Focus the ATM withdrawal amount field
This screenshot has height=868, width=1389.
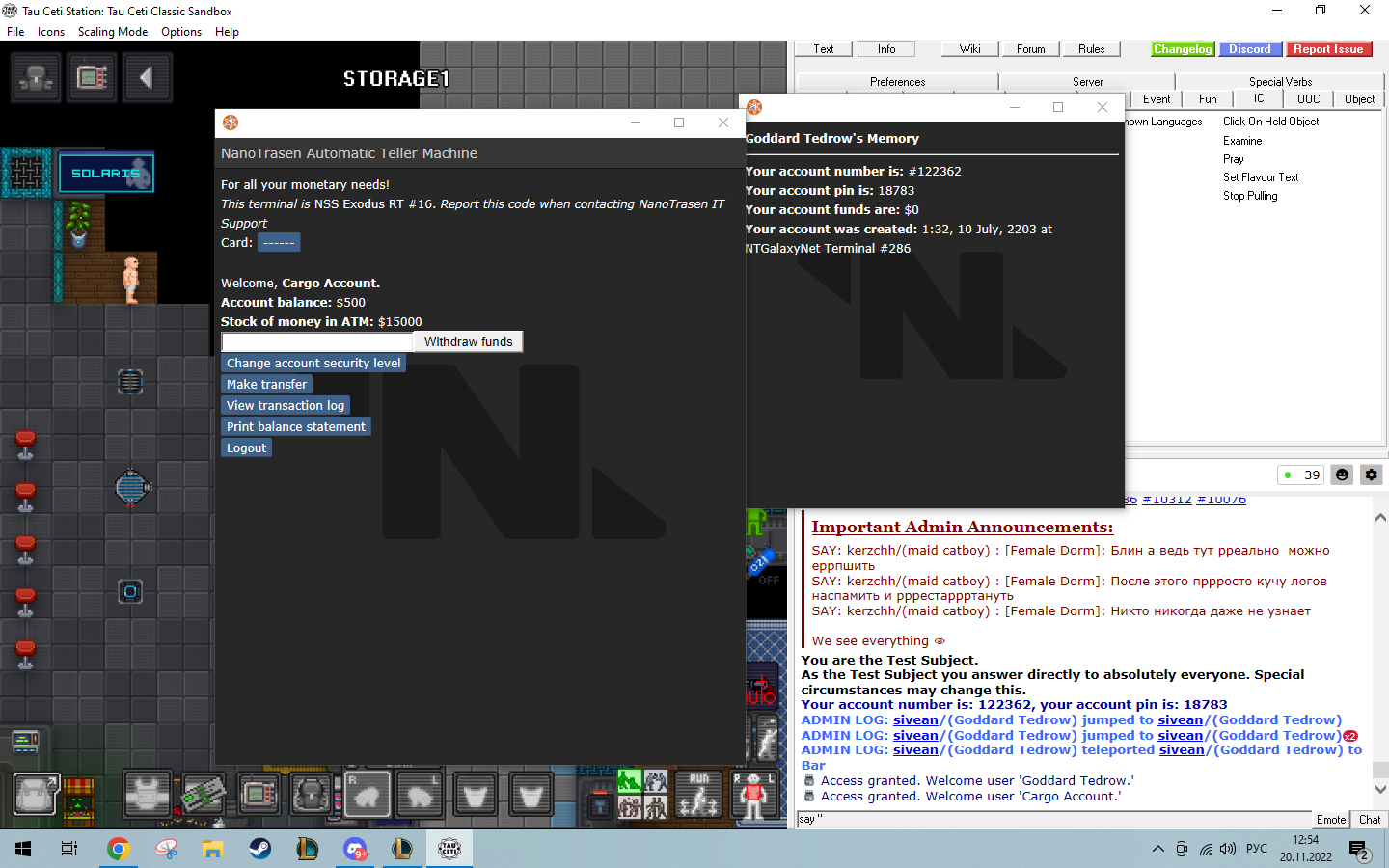tap(317, 341)
